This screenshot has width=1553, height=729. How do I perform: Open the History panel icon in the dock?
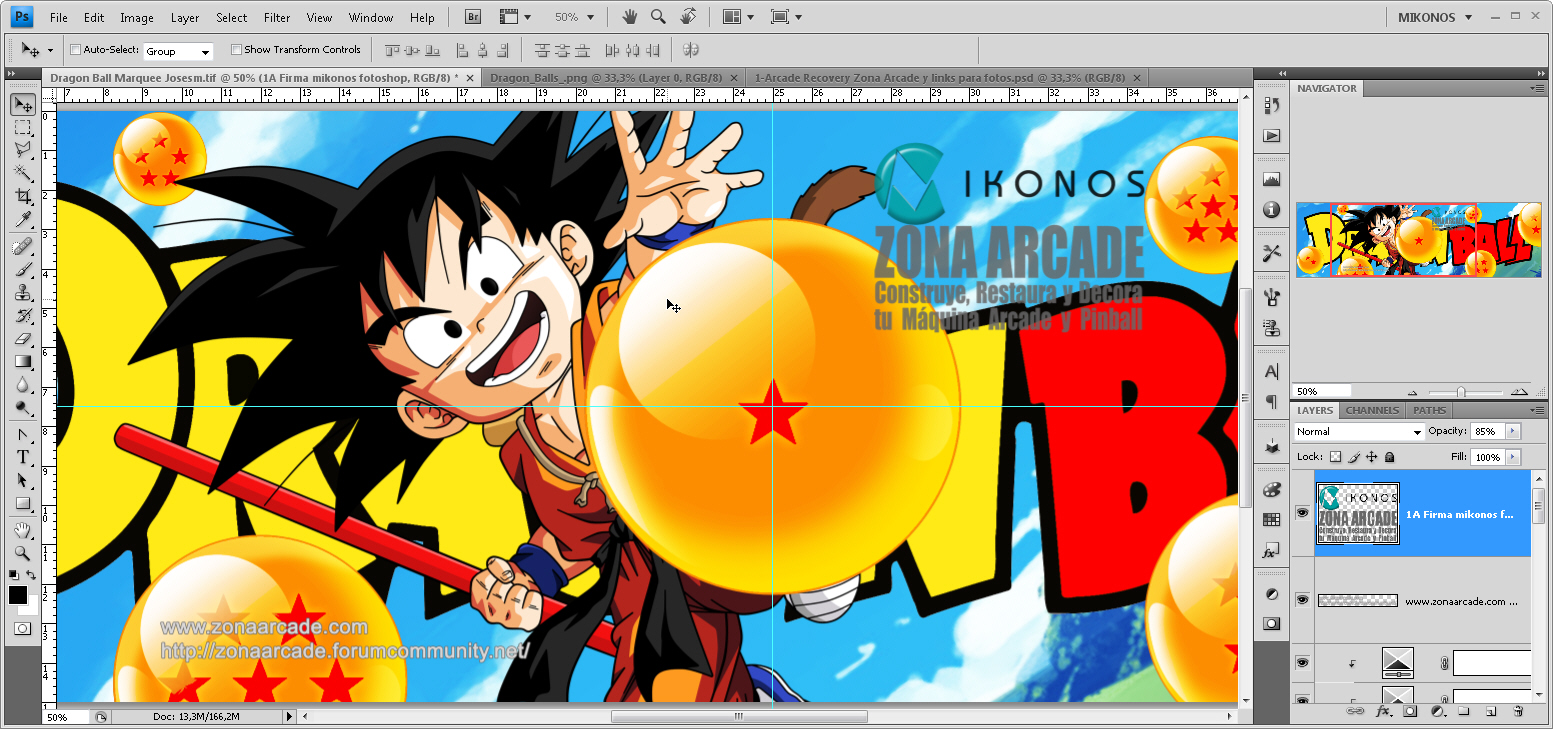(x=1272, y=104)
